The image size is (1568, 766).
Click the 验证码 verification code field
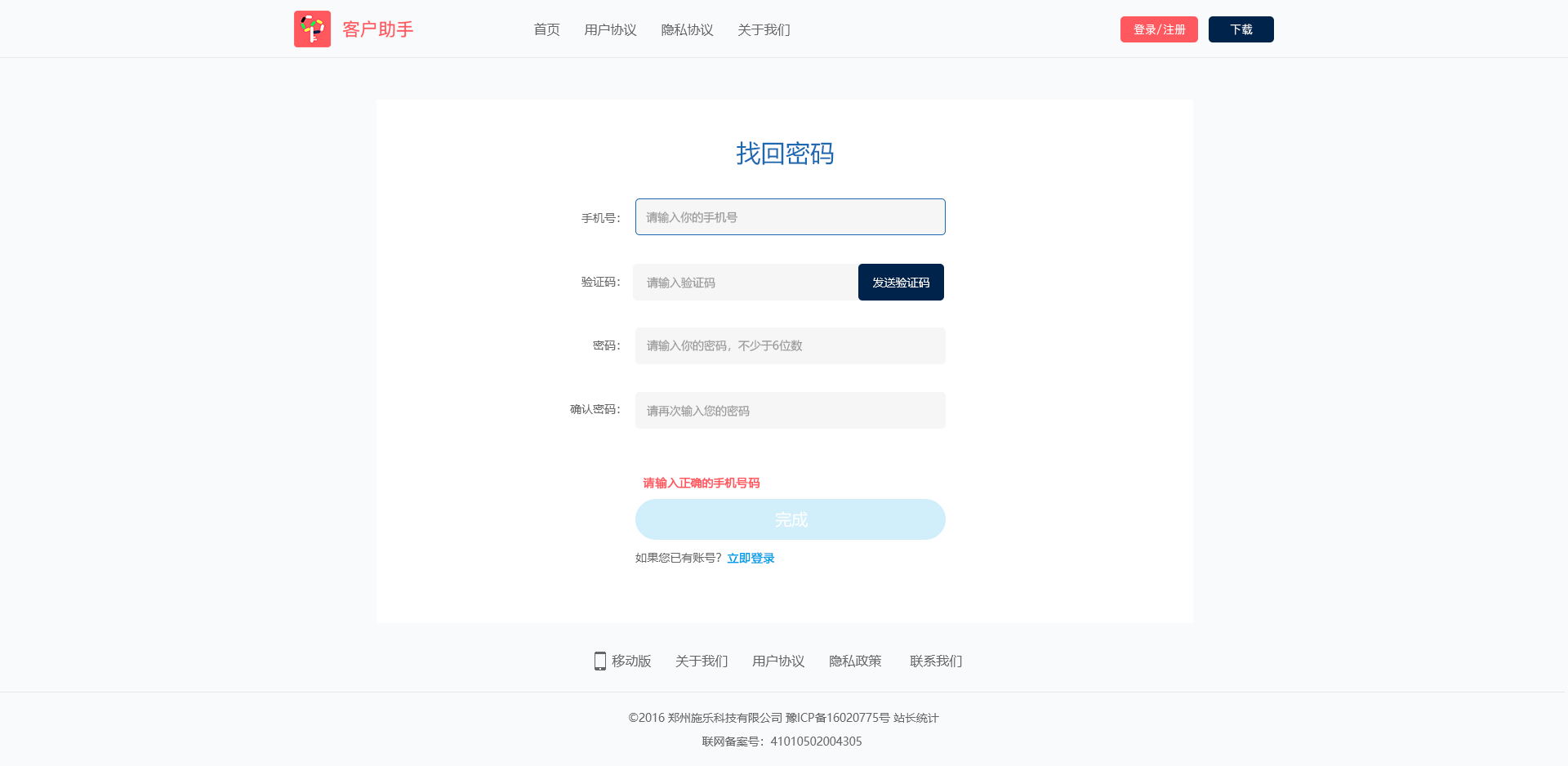coord(745,283)
